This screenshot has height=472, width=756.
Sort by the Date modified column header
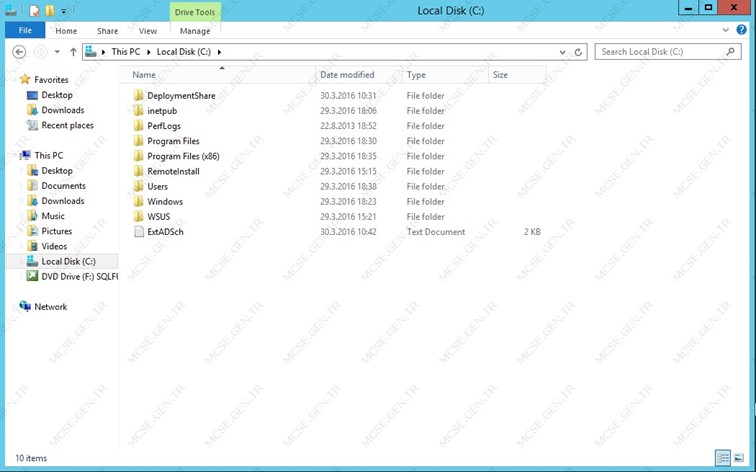pos(359,75)
